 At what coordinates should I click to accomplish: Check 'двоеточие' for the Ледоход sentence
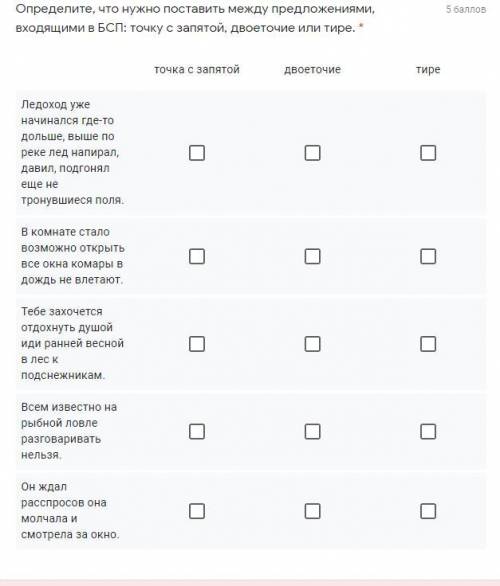point(312,153)
